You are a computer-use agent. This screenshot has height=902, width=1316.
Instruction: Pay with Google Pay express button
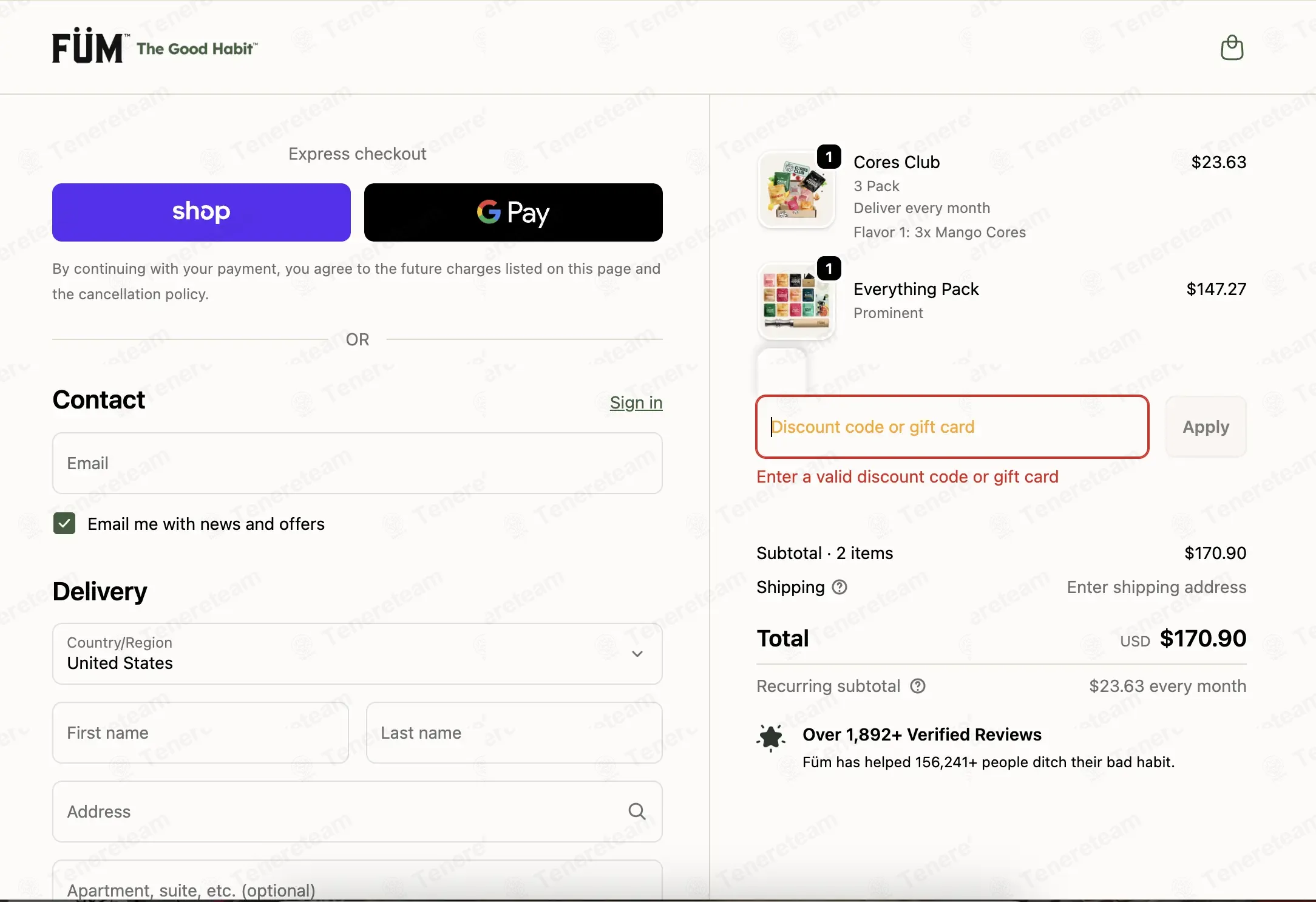pos(514,212)
